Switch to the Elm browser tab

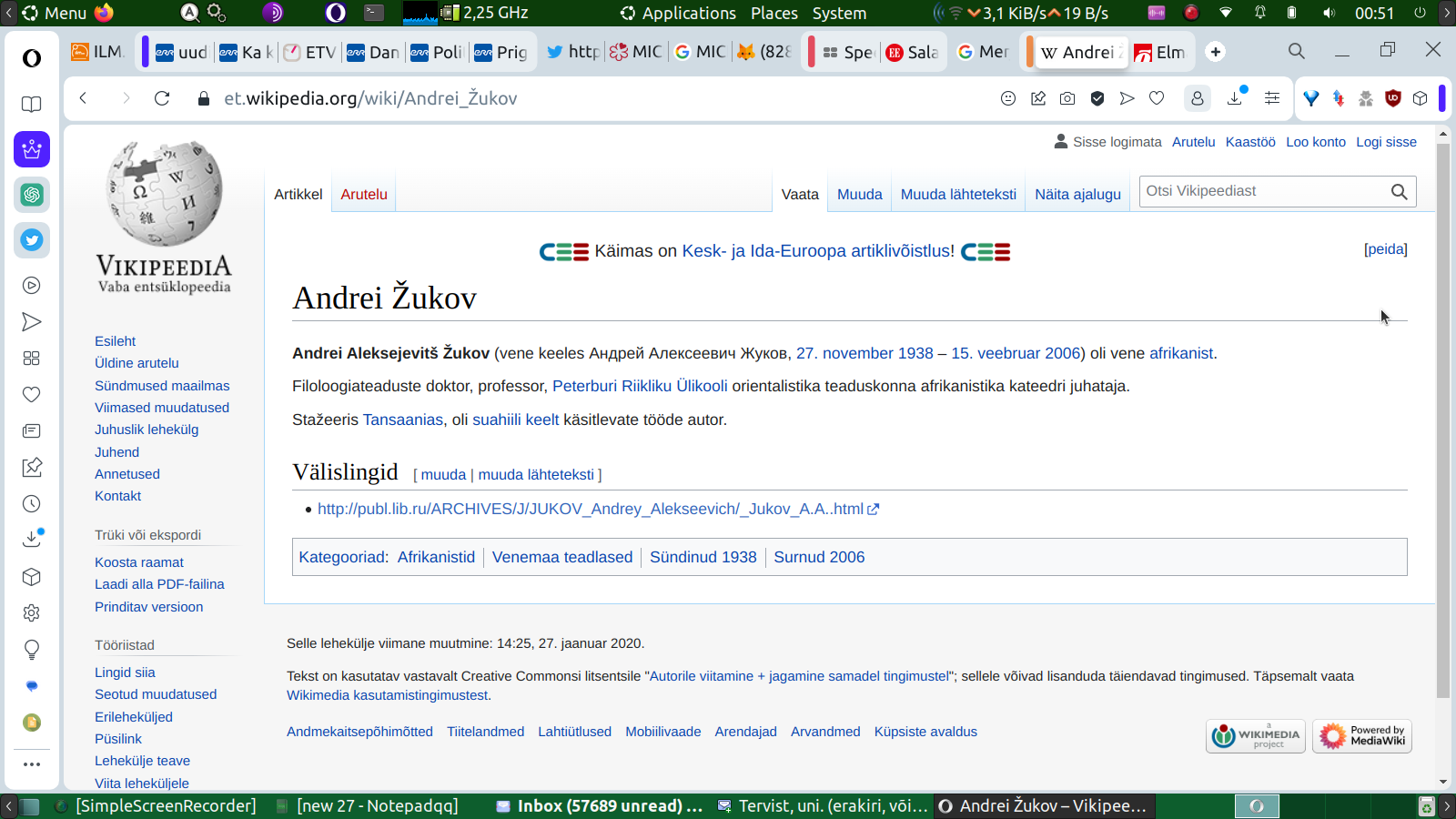coord(1160,52)
